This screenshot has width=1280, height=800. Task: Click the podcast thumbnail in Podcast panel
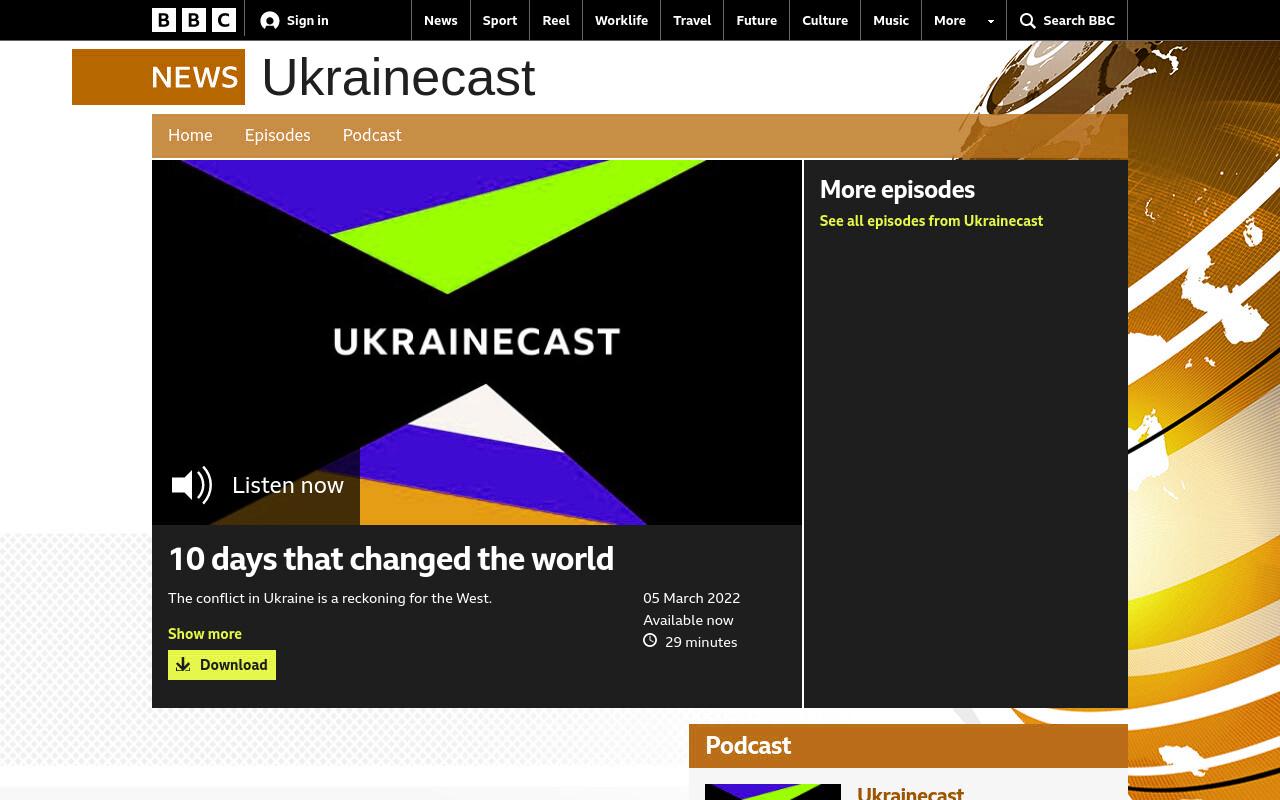tap(773, 792)
